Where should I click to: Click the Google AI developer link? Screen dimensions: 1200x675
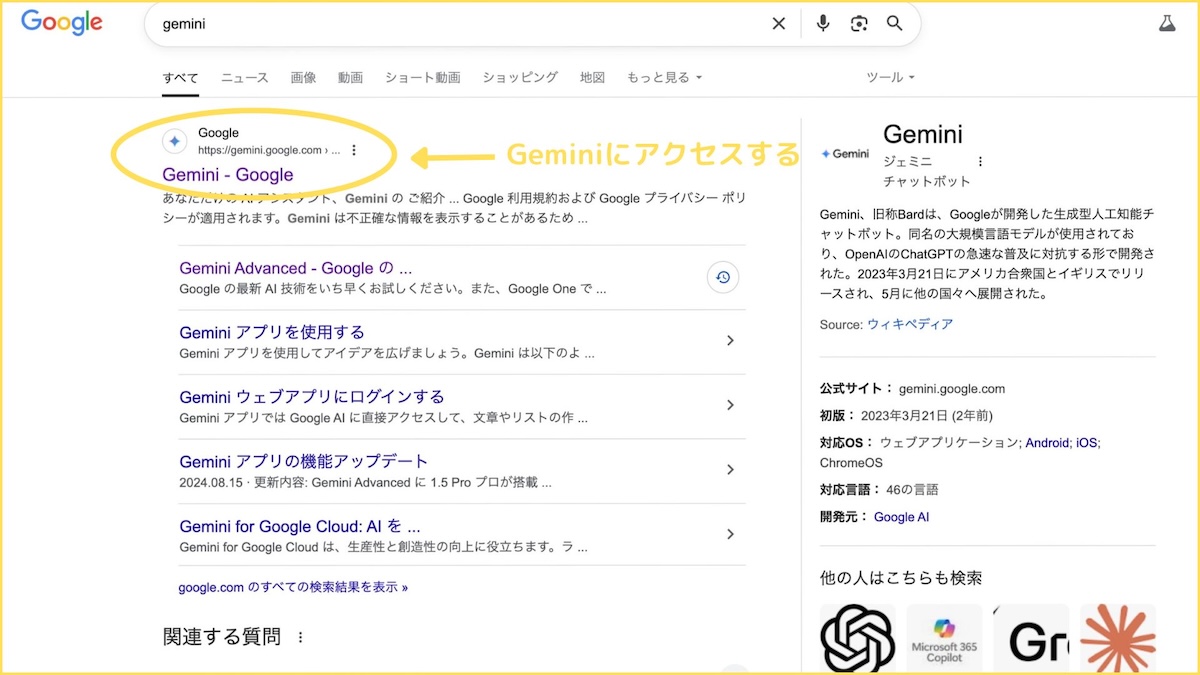901,517
